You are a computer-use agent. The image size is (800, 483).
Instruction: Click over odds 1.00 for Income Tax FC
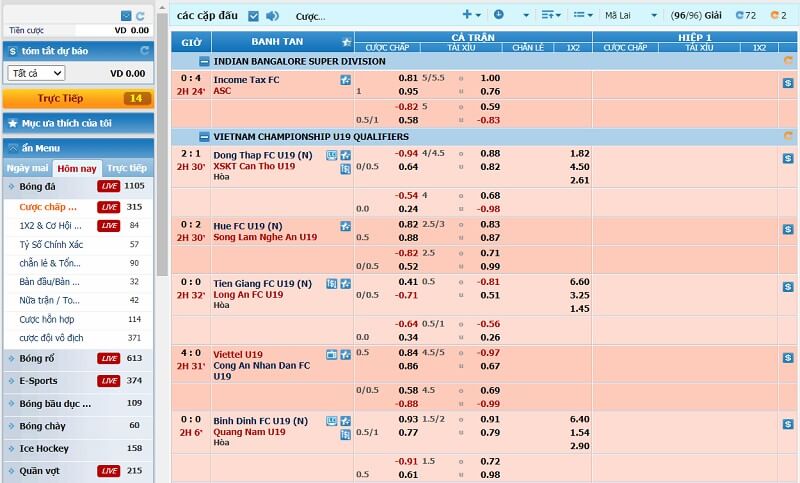(x=490, y=78)
